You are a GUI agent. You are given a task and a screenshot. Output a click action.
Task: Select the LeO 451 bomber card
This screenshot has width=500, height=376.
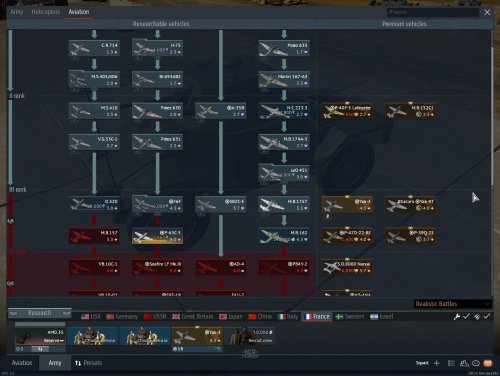click(284, 173)
